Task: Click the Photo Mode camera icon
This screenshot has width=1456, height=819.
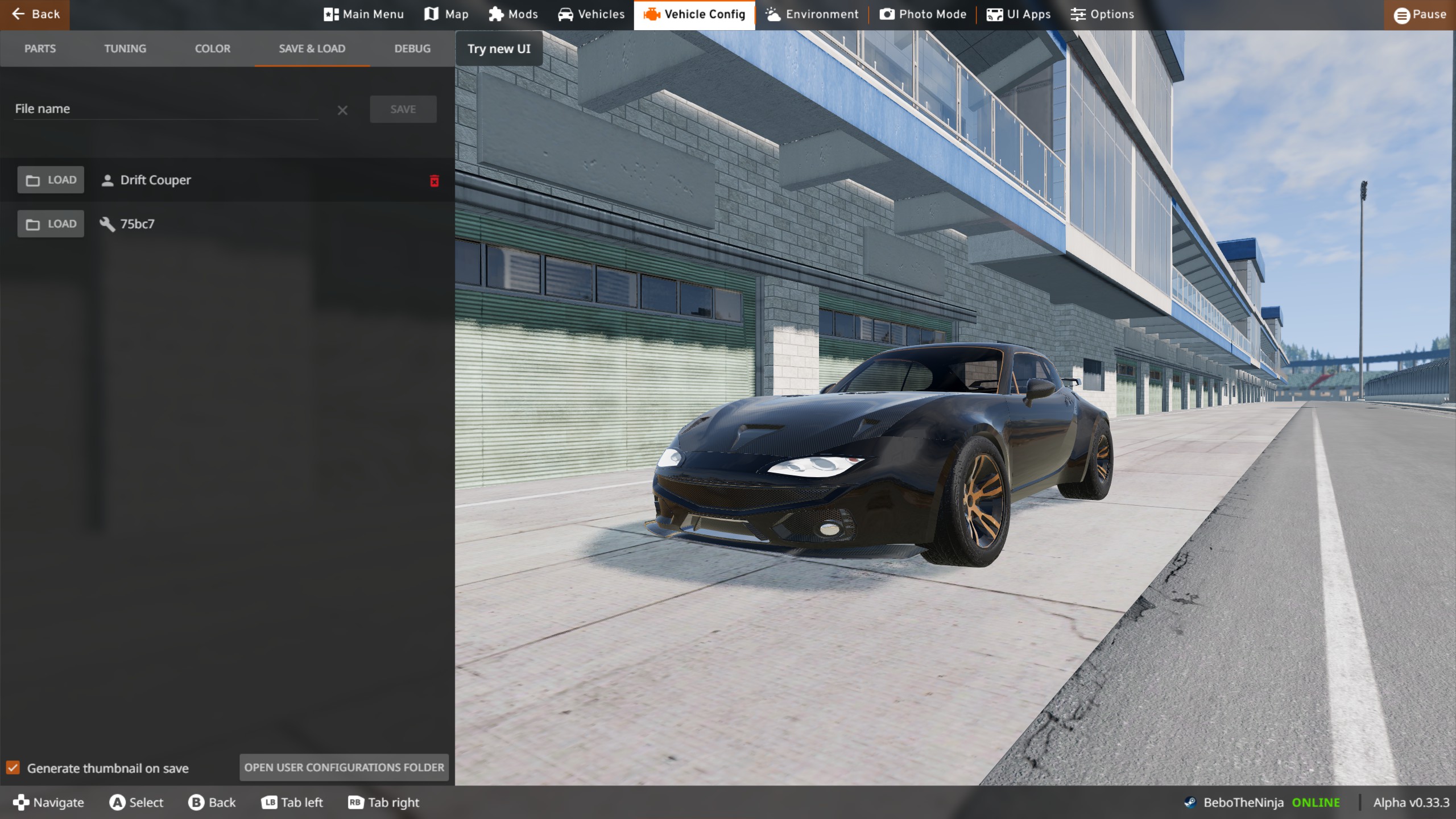Action: tap(887, 14)
